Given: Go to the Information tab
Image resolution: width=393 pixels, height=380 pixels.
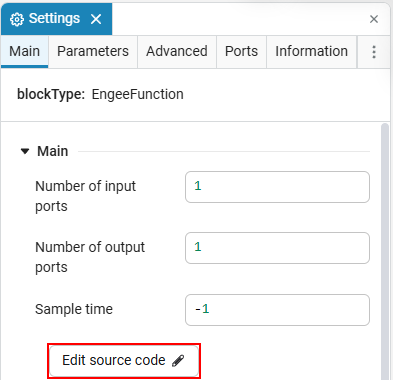Looking at the screenshot, I should click(311, 52).
